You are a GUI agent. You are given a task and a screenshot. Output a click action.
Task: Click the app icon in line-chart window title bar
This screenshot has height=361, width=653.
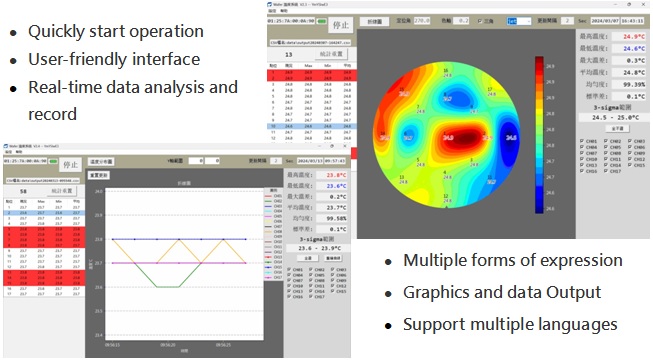coord(6,146)
